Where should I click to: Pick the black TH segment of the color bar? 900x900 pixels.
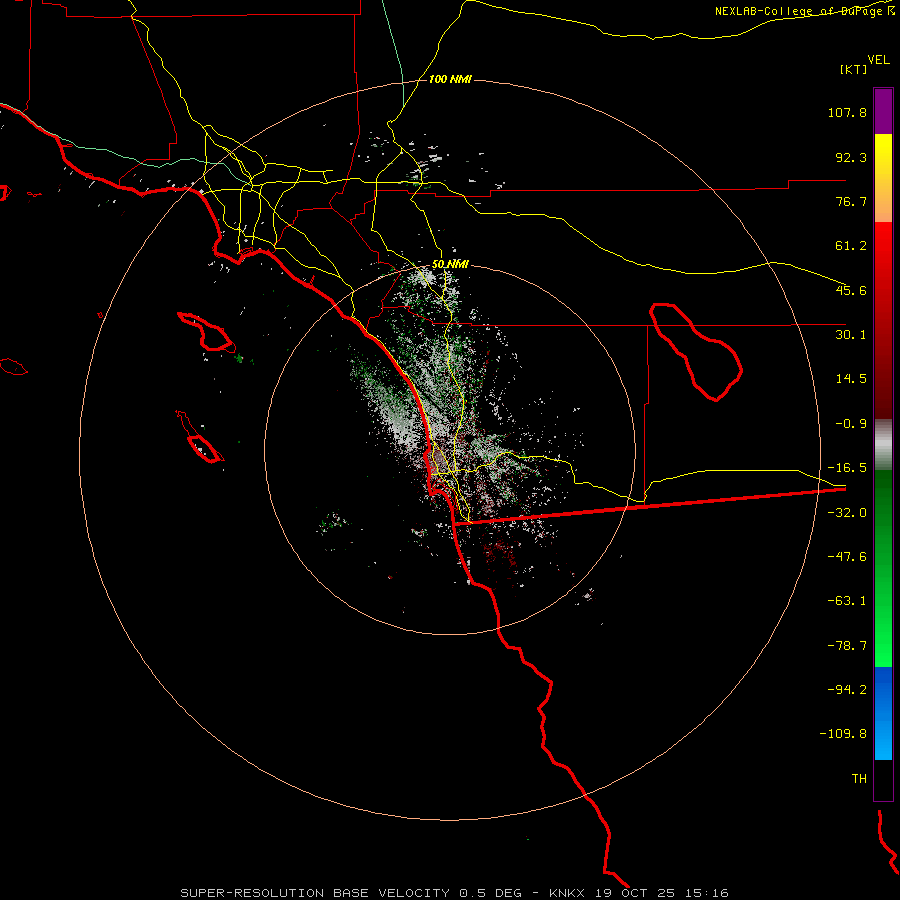click(883, 779)
